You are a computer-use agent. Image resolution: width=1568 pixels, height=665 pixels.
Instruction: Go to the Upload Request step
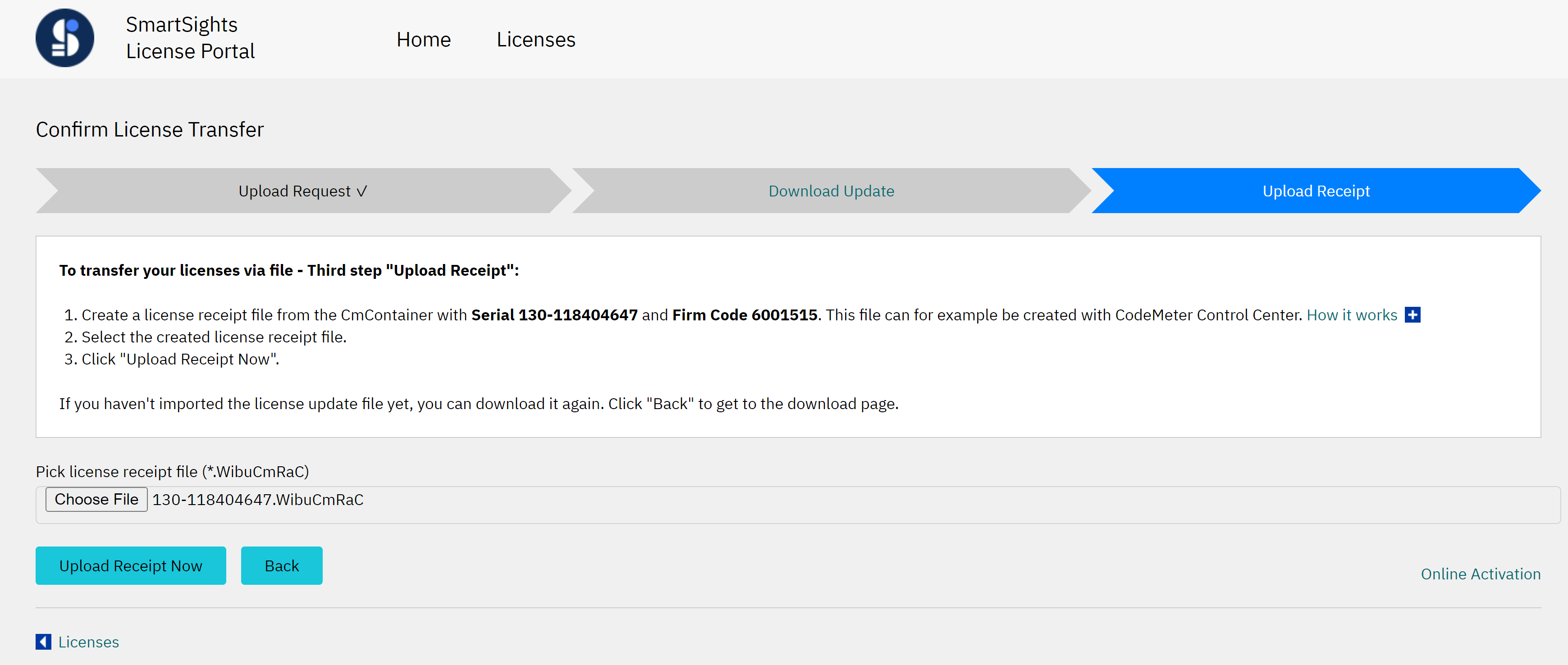302,191
